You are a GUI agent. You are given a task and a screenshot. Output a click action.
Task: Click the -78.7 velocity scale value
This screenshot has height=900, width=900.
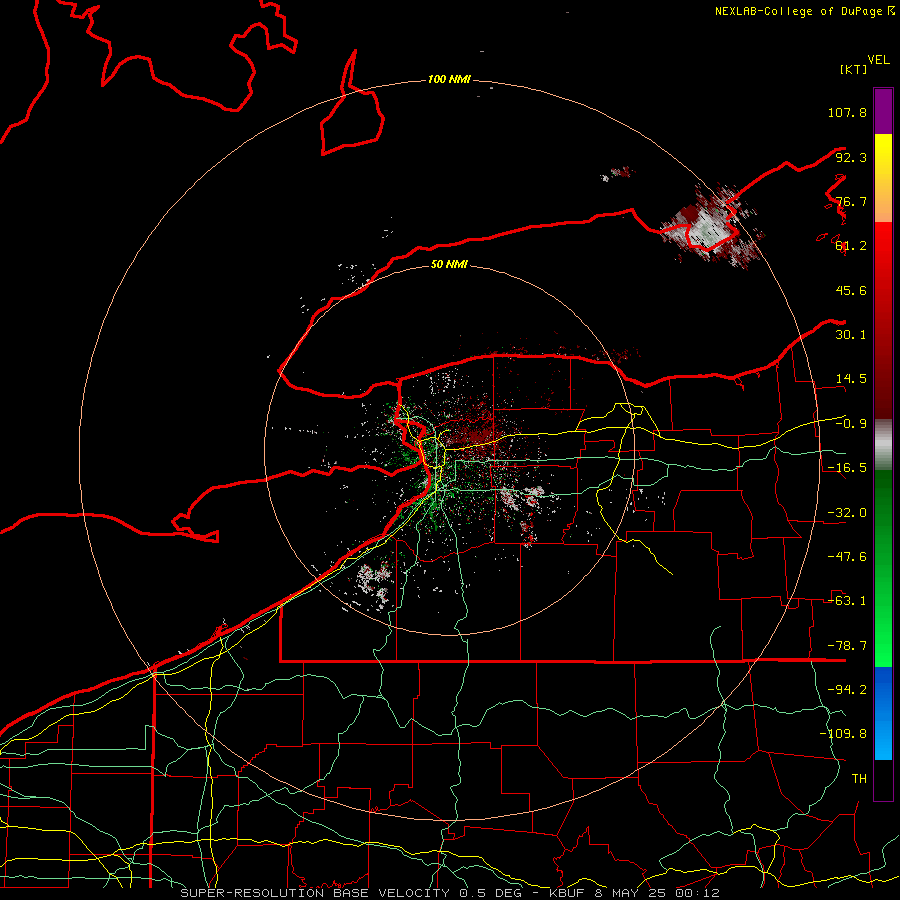pos(847,646)
